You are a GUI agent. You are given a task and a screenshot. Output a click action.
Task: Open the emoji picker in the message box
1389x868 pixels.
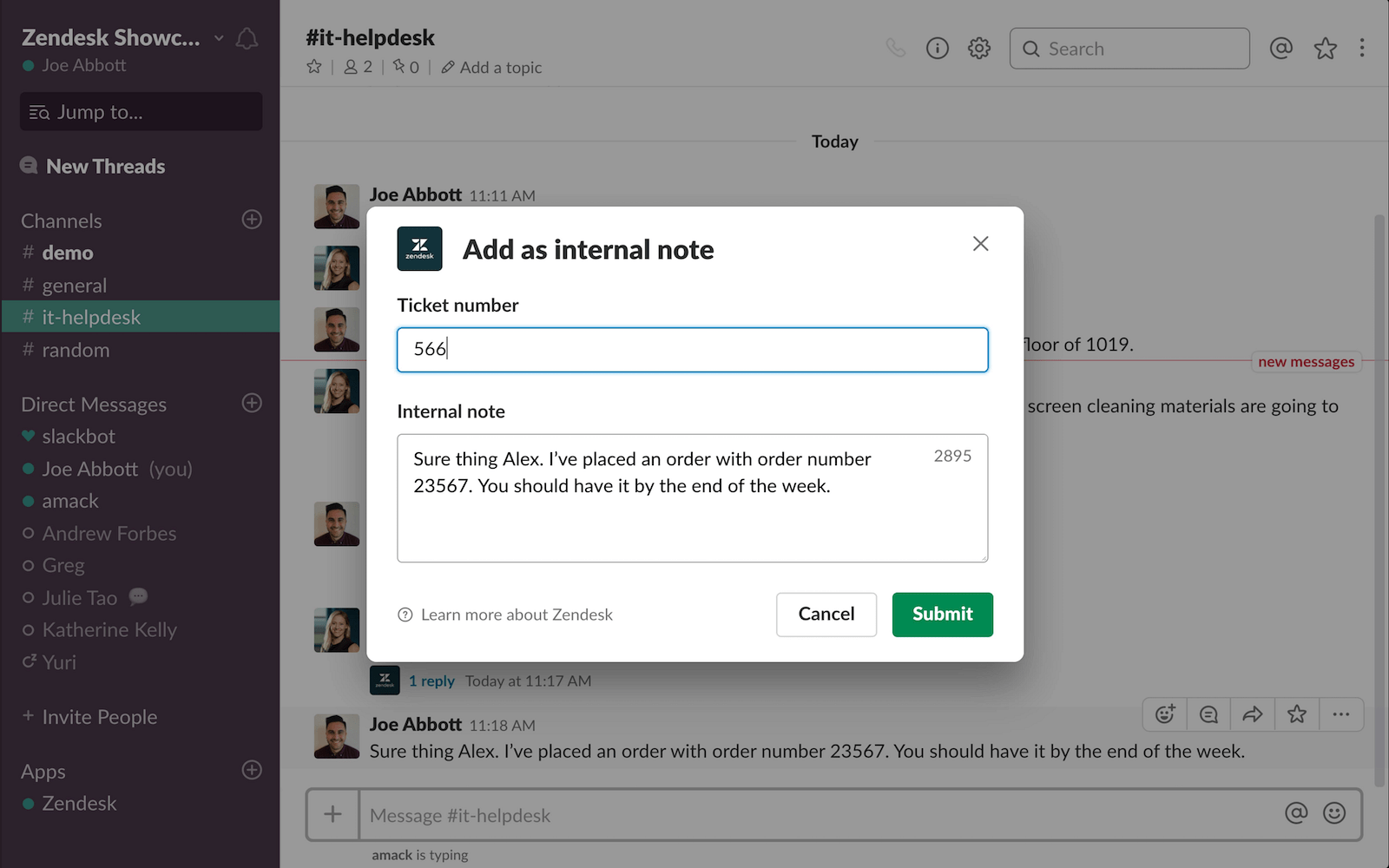coord(1335,814)
